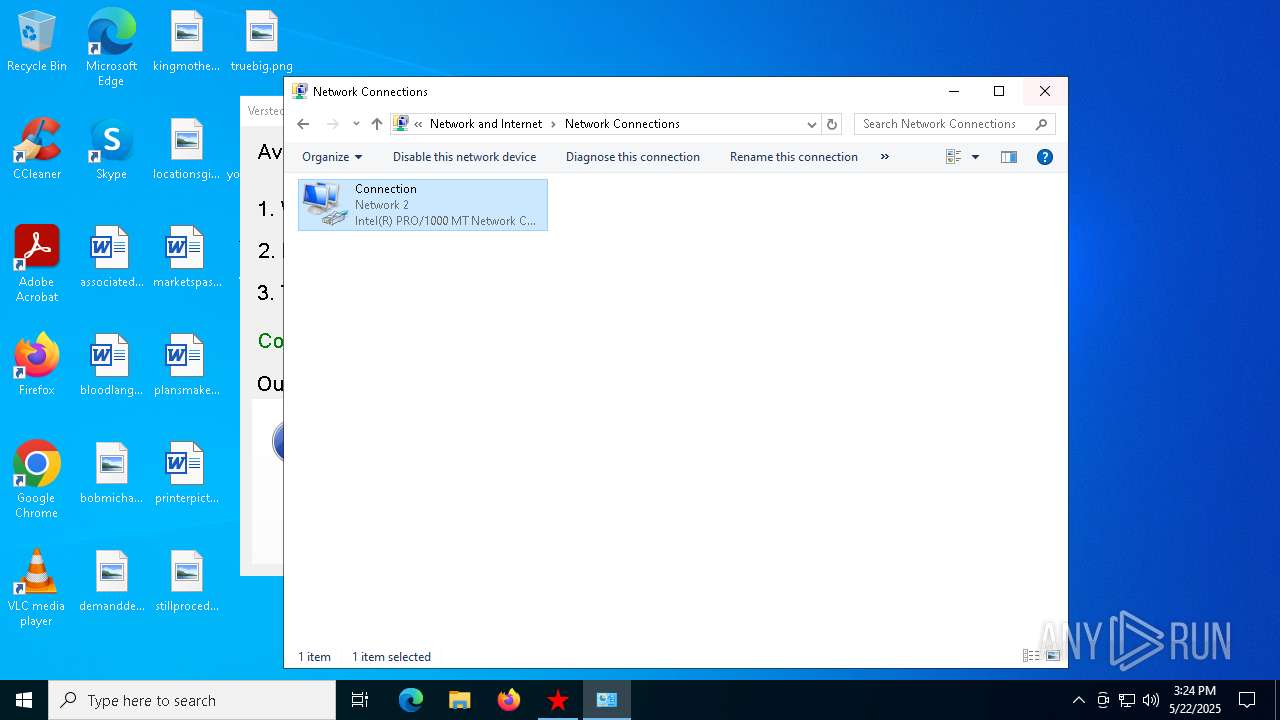The width and height of the screenshot is (1280, 720).
Task: Open the clock showing 3:24 PM
Action: [1195, 700]
